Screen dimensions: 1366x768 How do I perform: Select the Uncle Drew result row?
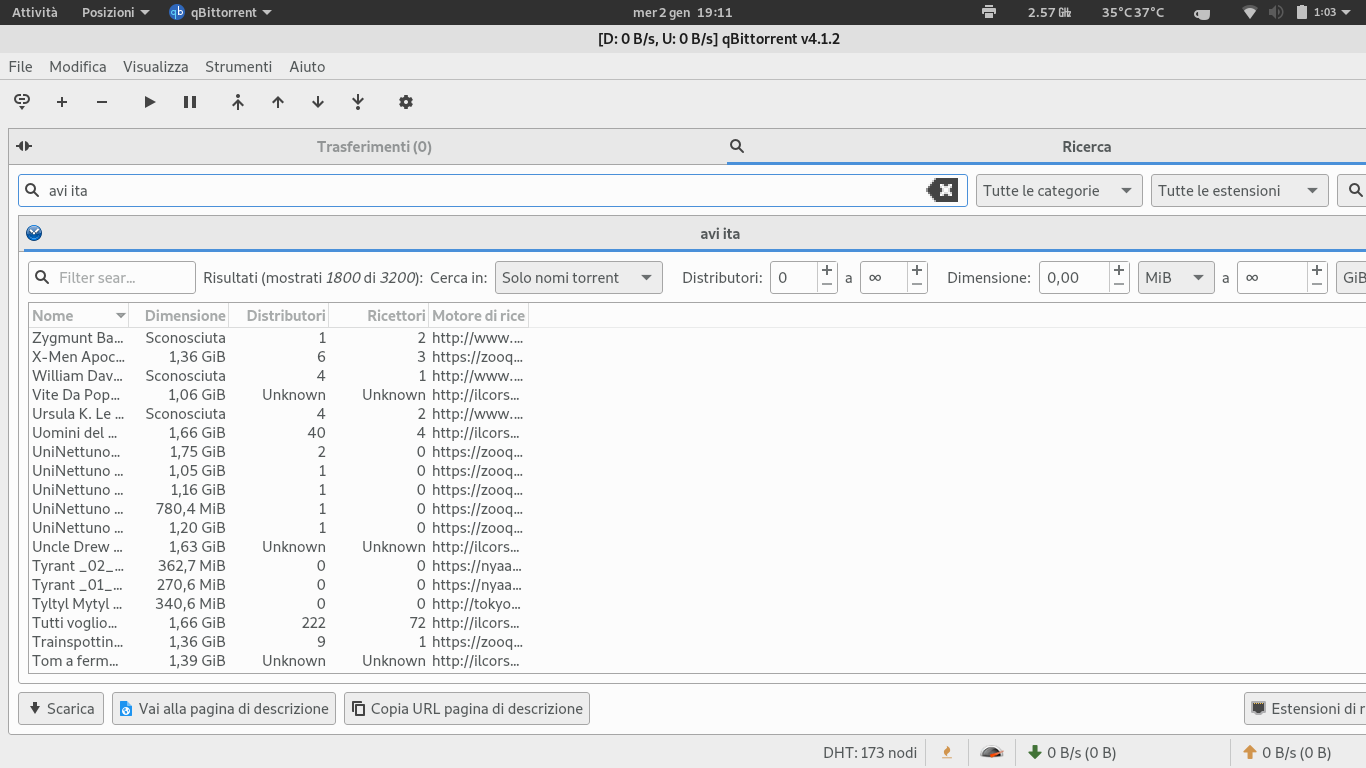(278, 546)
